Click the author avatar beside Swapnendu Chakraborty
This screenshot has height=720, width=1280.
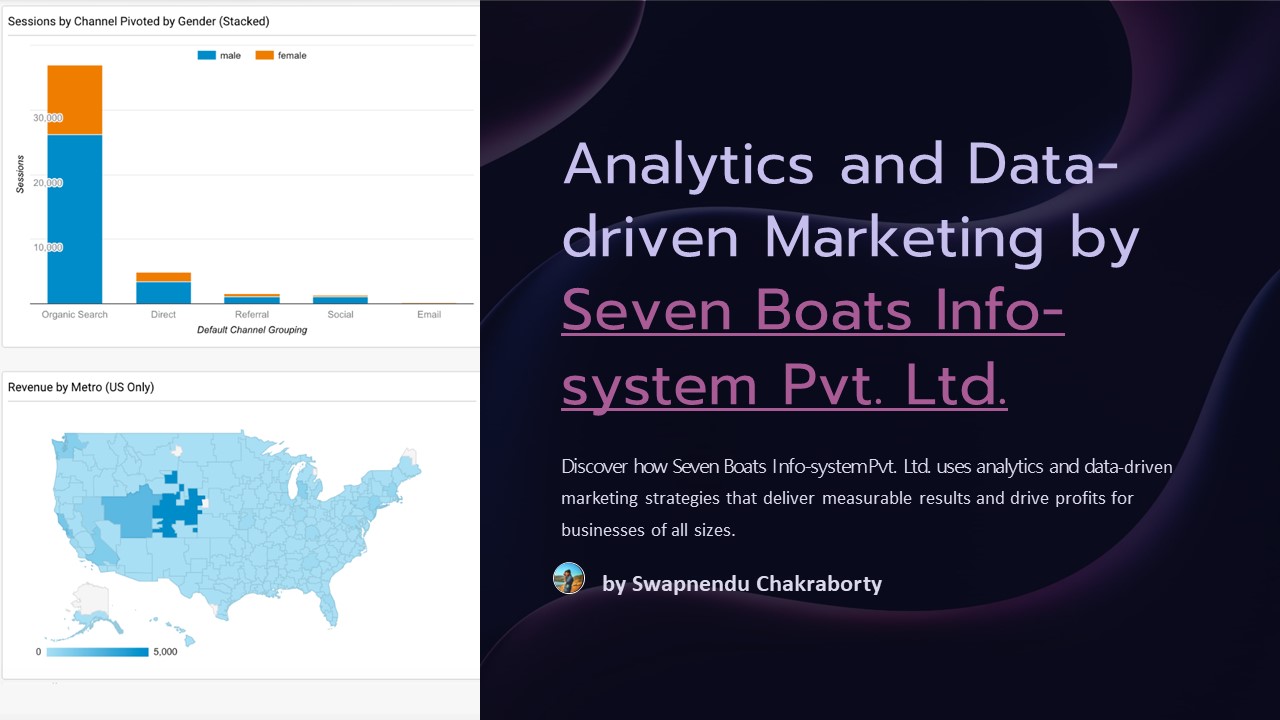(569, 578)
